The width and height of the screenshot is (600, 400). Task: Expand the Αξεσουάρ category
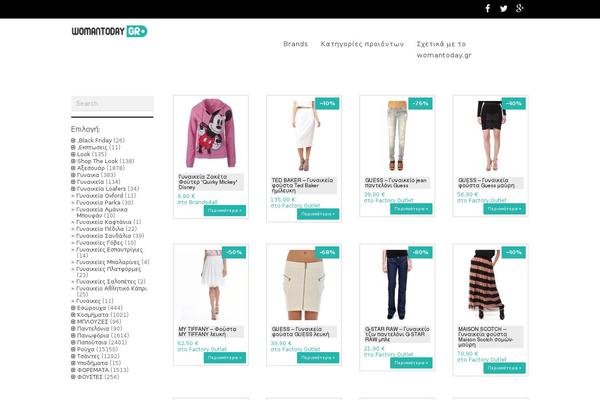73,168
